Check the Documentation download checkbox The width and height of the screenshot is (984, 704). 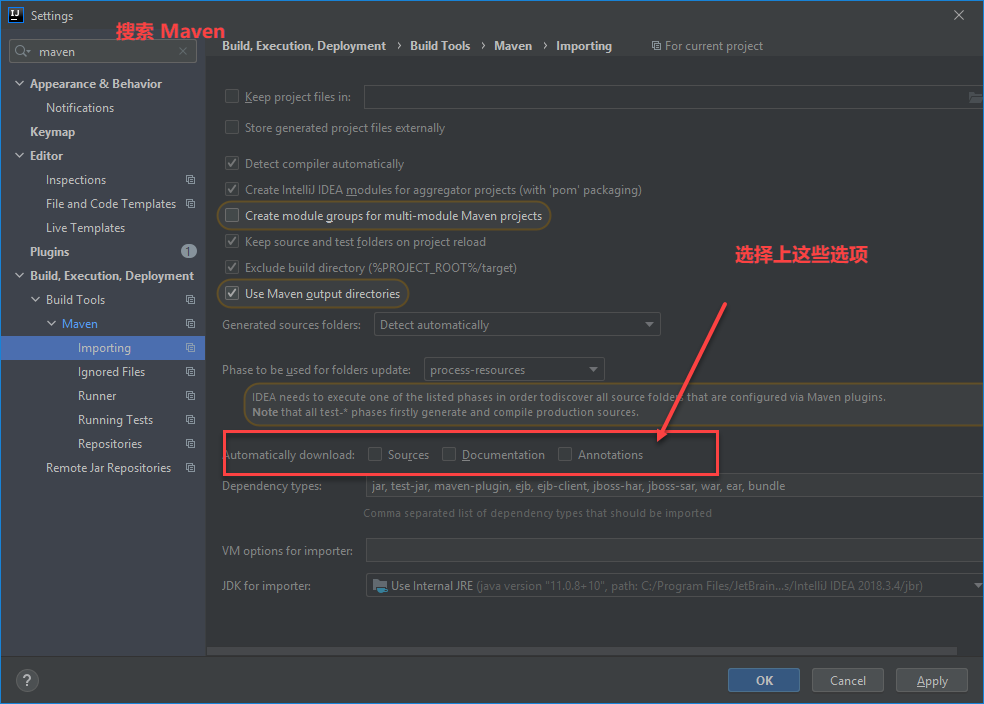point(449,454)
